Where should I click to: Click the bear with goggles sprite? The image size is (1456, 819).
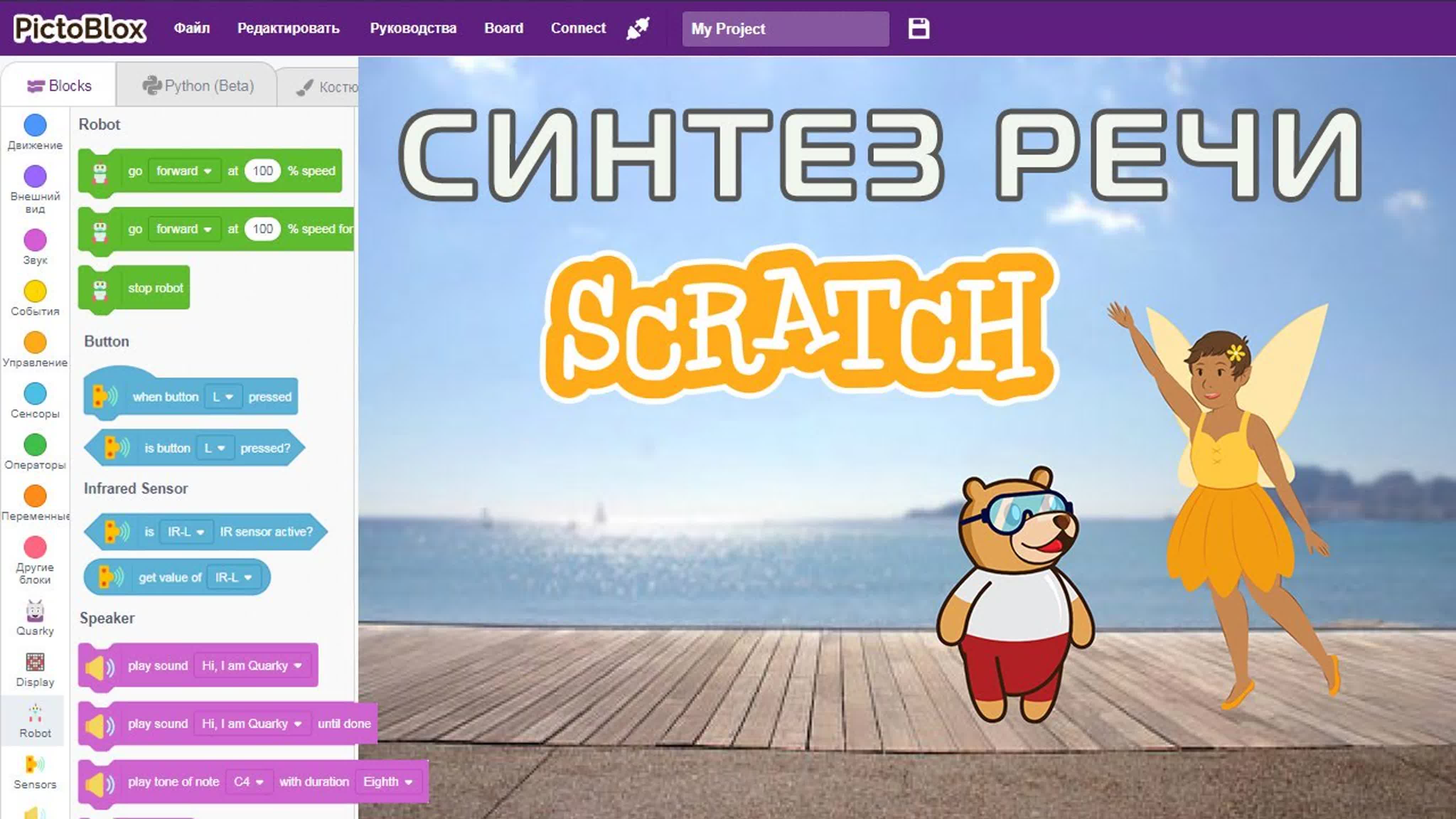tap(1016, 595)
